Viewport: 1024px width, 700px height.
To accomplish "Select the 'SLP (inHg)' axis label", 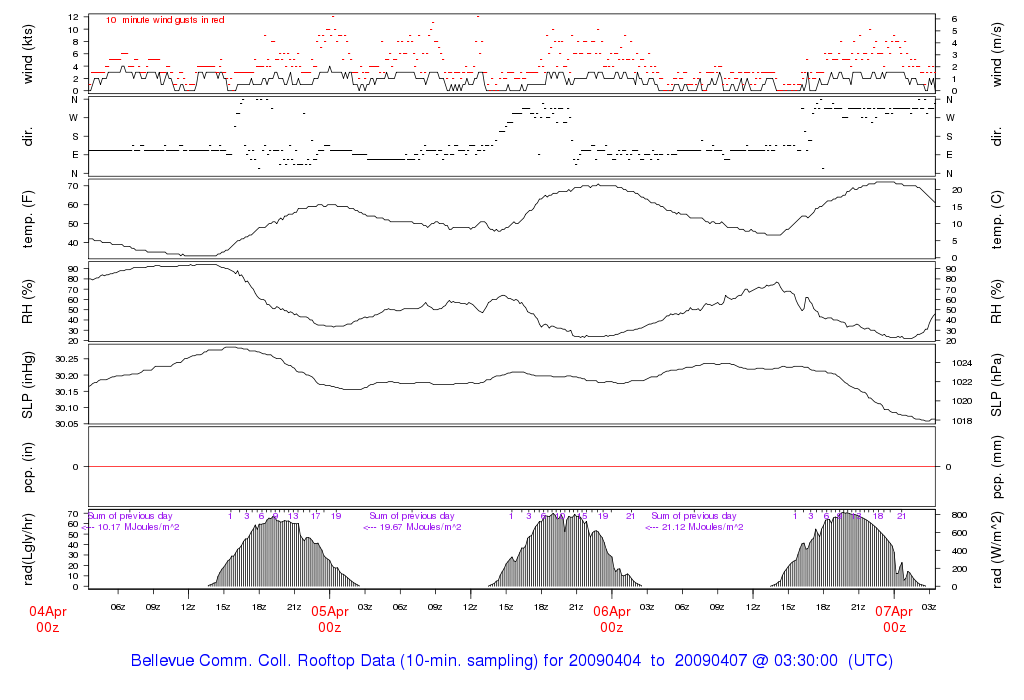I will [27, 385].
